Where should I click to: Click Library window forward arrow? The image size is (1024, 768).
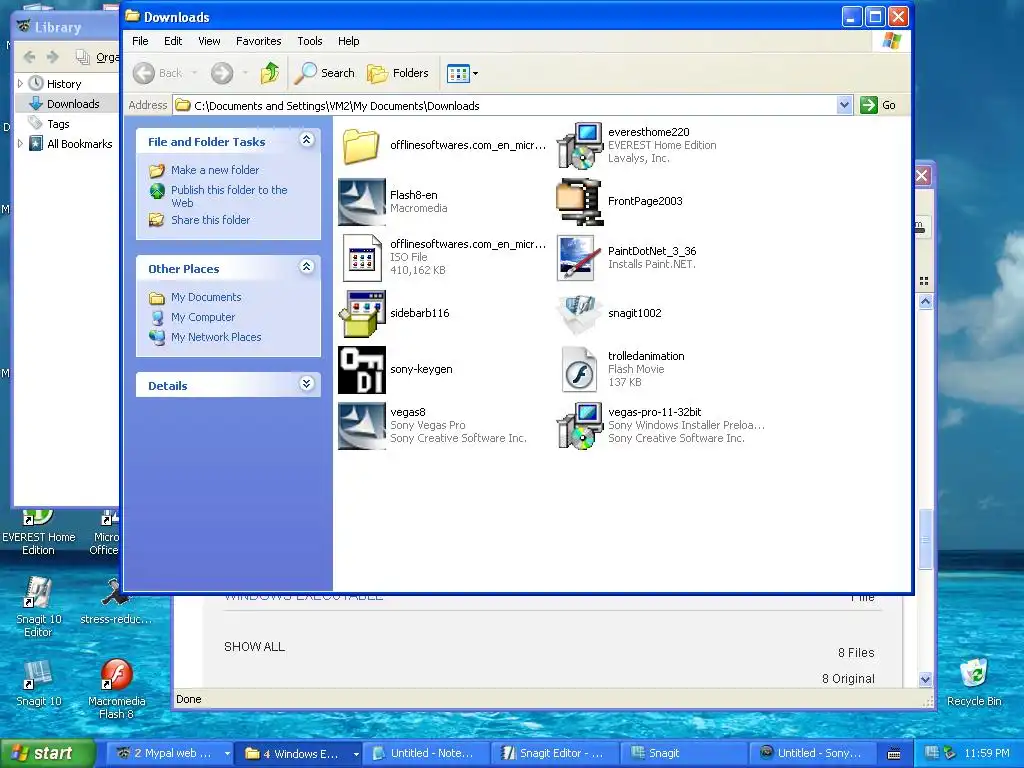53,57
